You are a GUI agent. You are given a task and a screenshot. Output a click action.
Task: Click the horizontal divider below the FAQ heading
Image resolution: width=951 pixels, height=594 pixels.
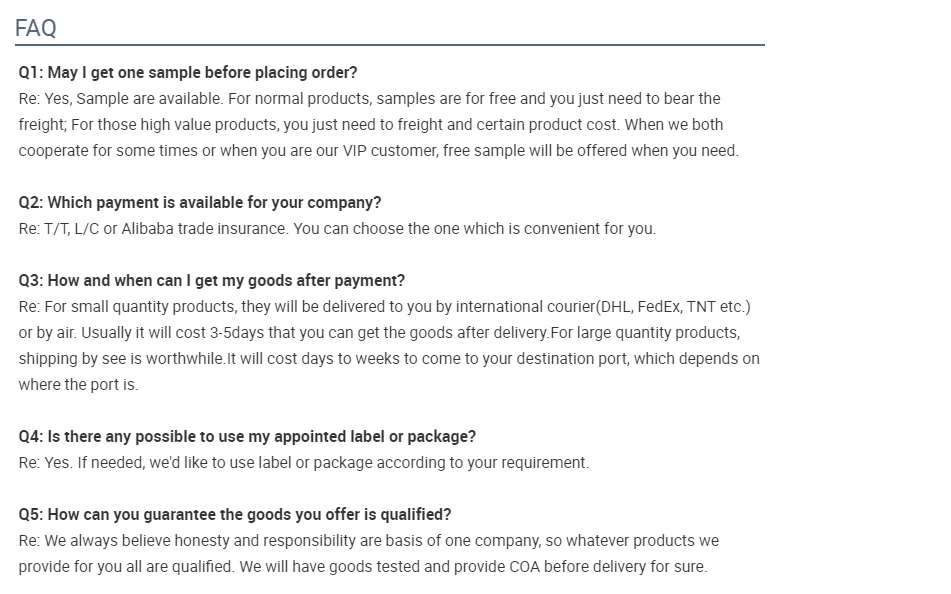390,45
